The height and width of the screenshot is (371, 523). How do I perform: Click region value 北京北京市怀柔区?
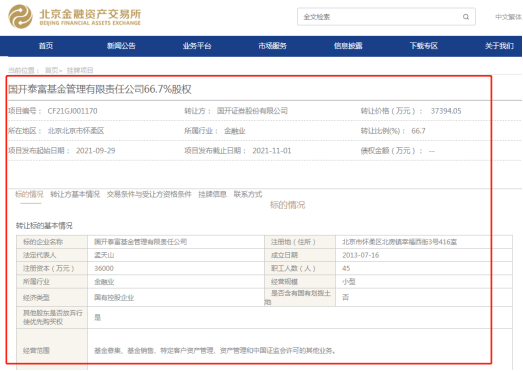[x=76, y=131]
